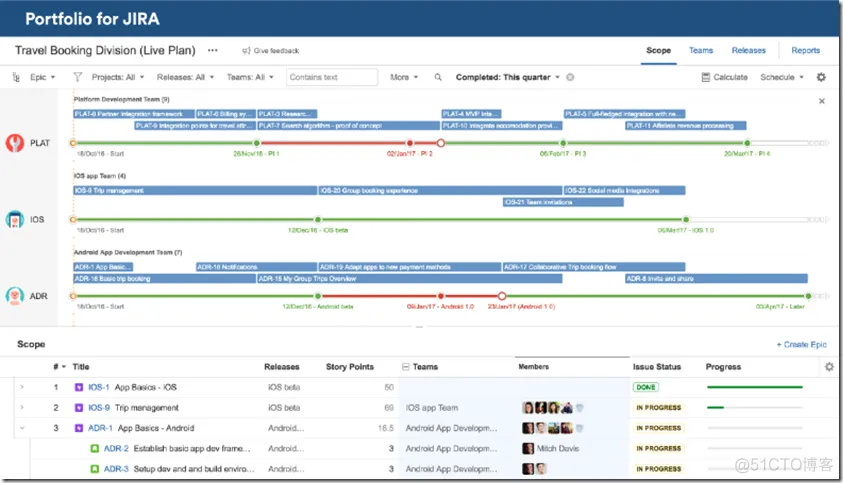Open the Teams: All filter dropdown
Viewport: 843px width, 483px height.
250,77
